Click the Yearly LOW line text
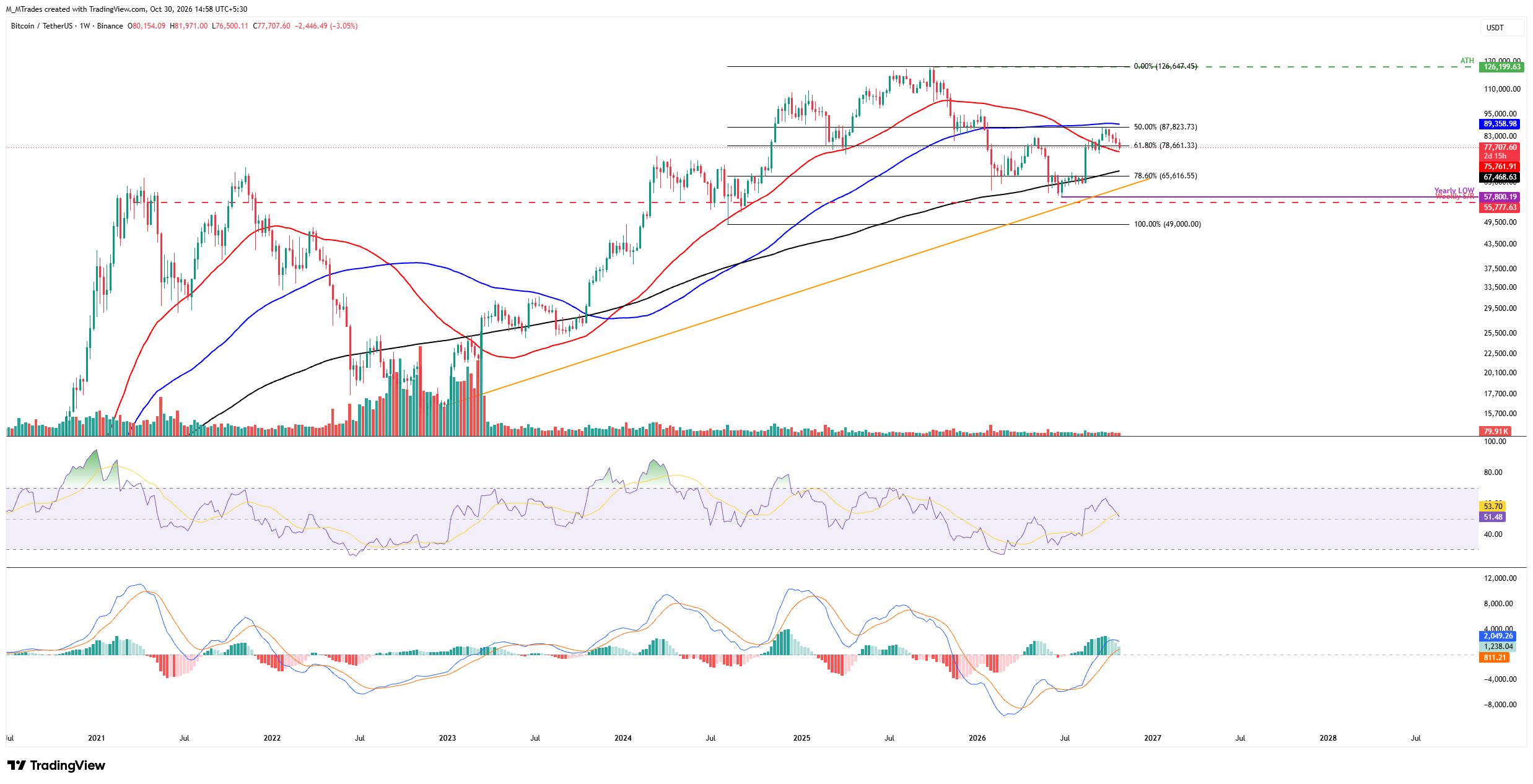This screenshot has height=784, width=1533. coord(1454,191)
